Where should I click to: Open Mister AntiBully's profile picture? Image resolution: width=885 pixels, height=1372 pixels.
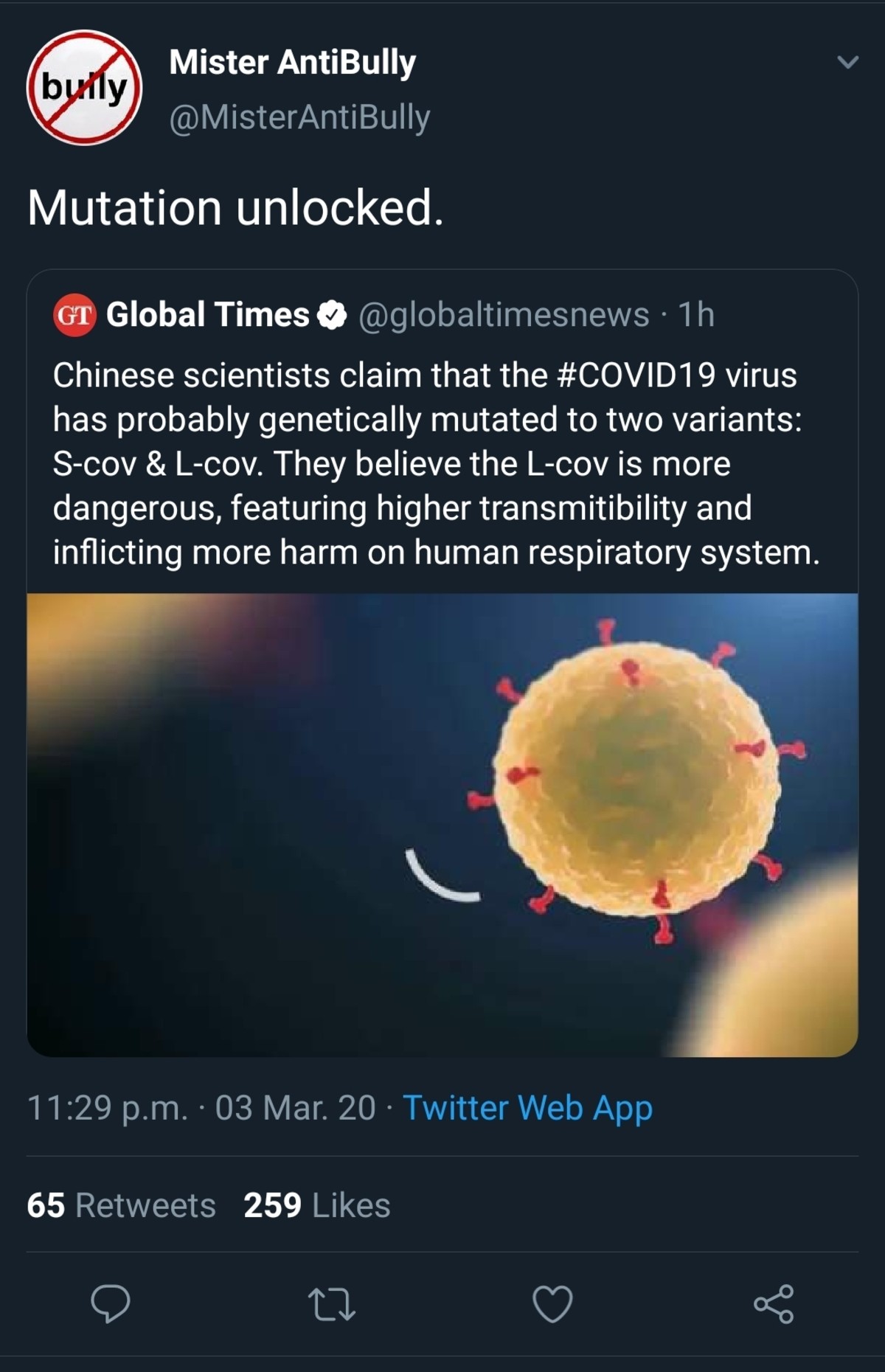84,88
